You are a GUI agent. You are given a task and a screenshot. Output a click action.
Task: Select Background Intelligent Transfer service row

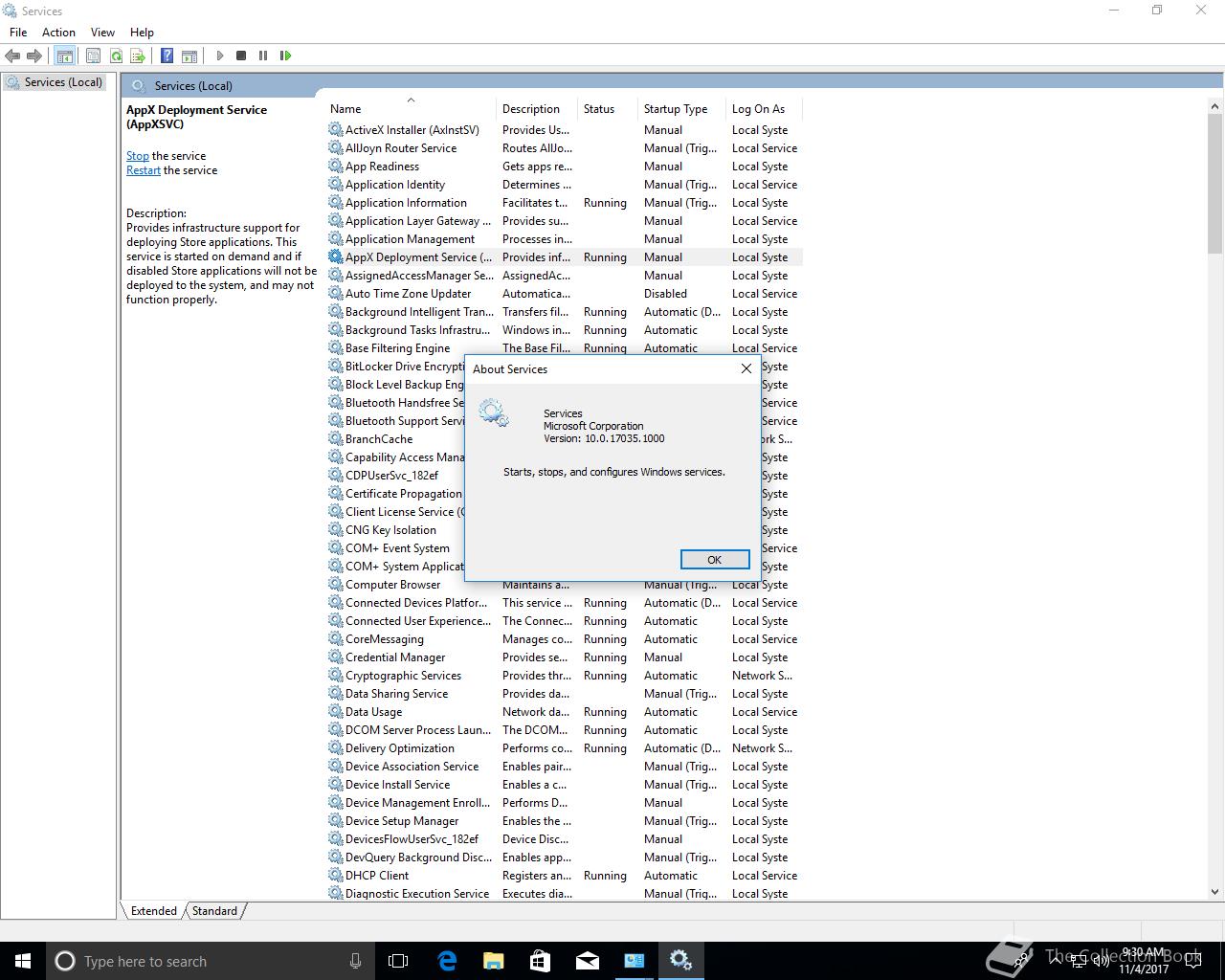coord(565,311)
